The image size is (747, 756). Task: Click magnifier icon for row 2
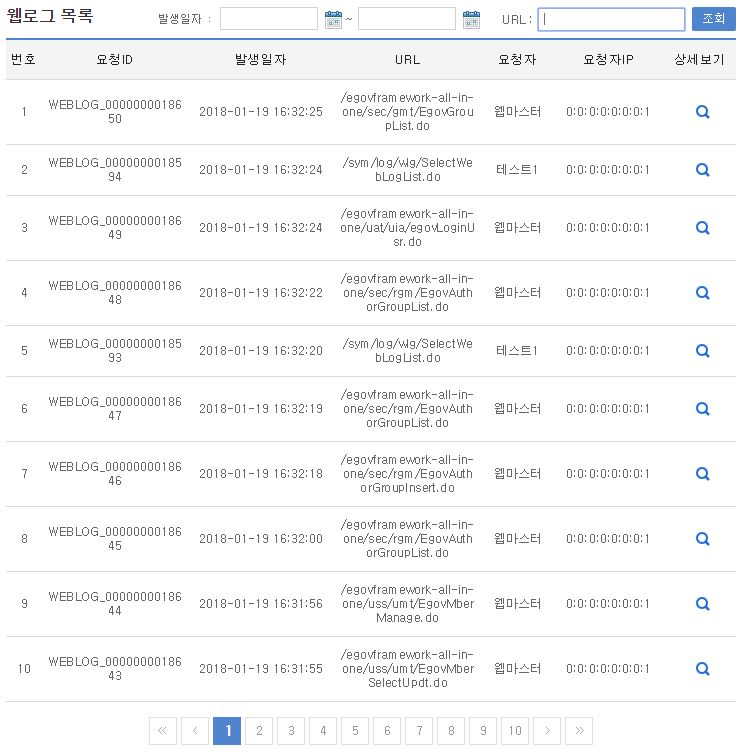click(x=702, y=170)
